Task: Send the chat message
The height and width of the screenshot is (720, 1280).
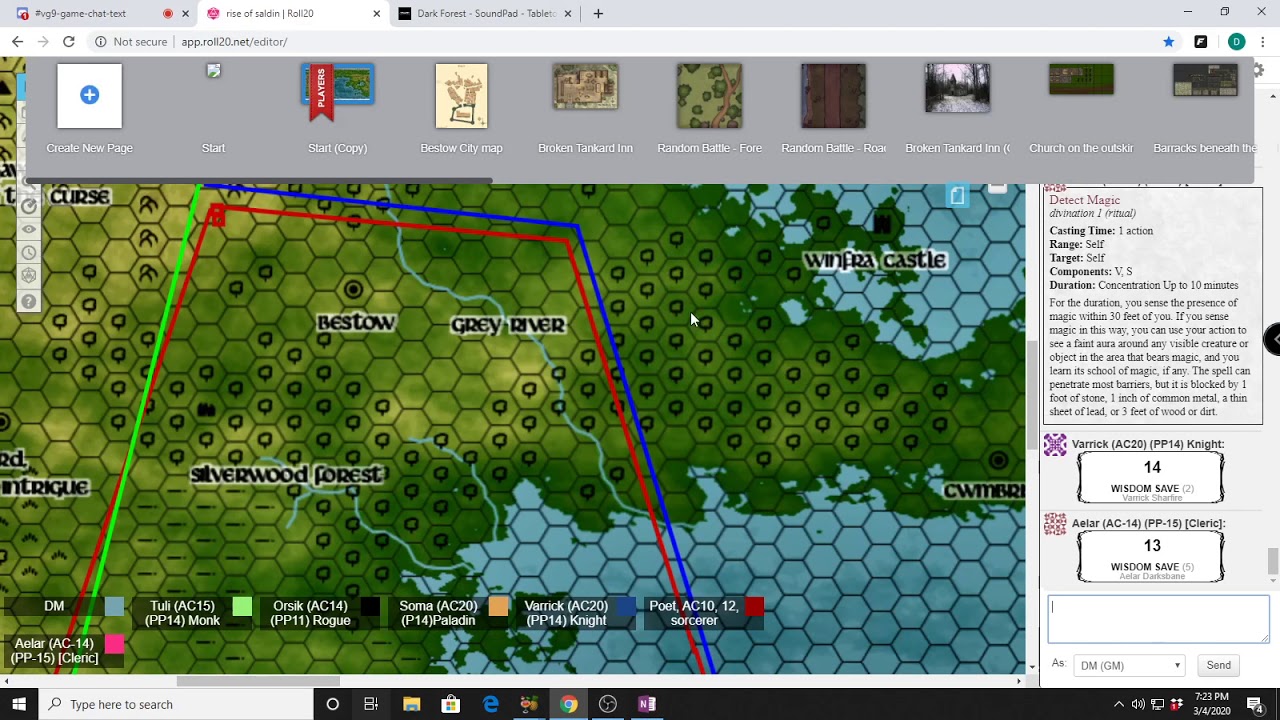Action: [x=1218, y=665]
